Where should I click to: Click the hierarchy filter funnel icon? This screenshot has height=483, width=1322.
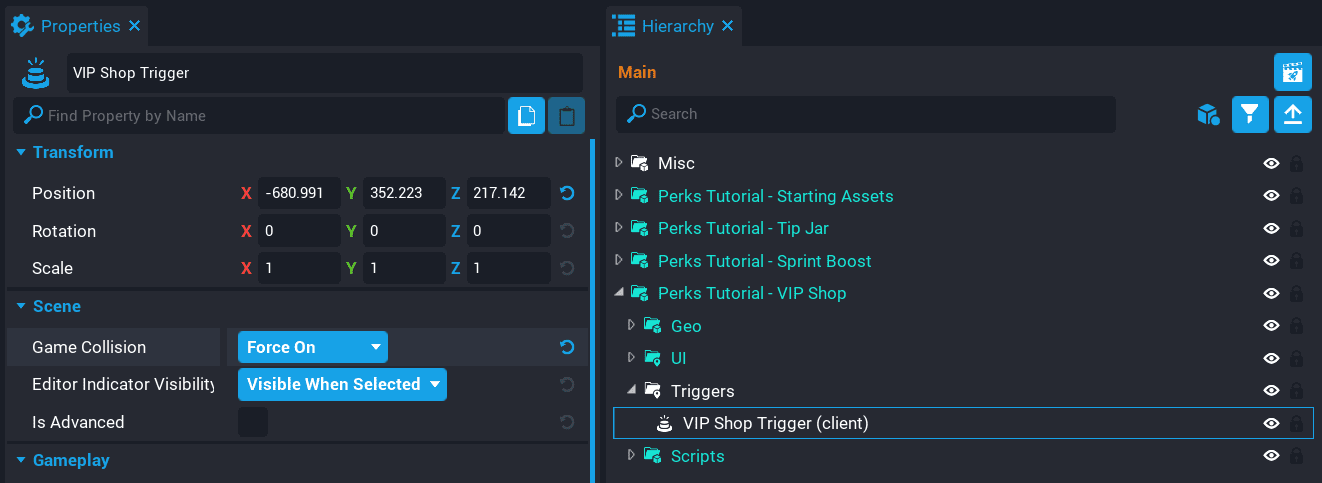click(x=1250, y=114)
